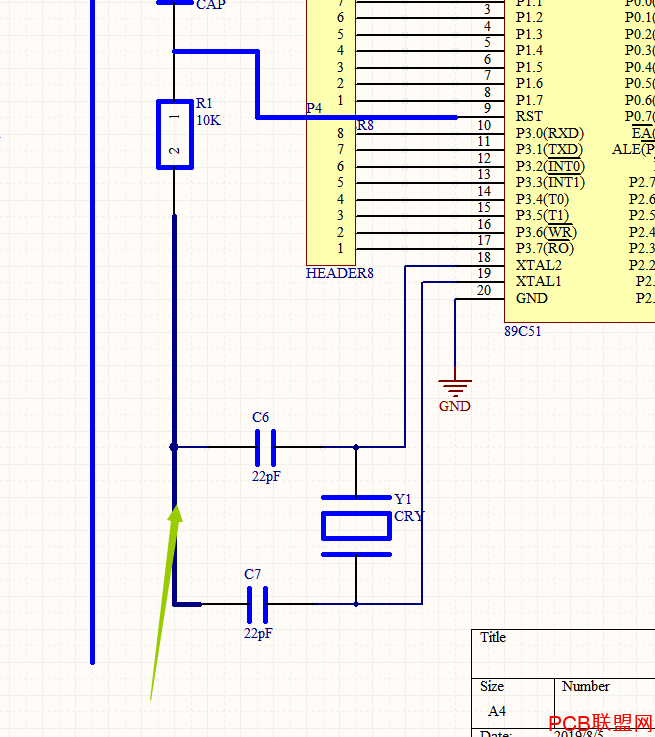Viewport: 655px width, 737px height.
Task: Click the 89C51 chip label
Action: (522, 331)
